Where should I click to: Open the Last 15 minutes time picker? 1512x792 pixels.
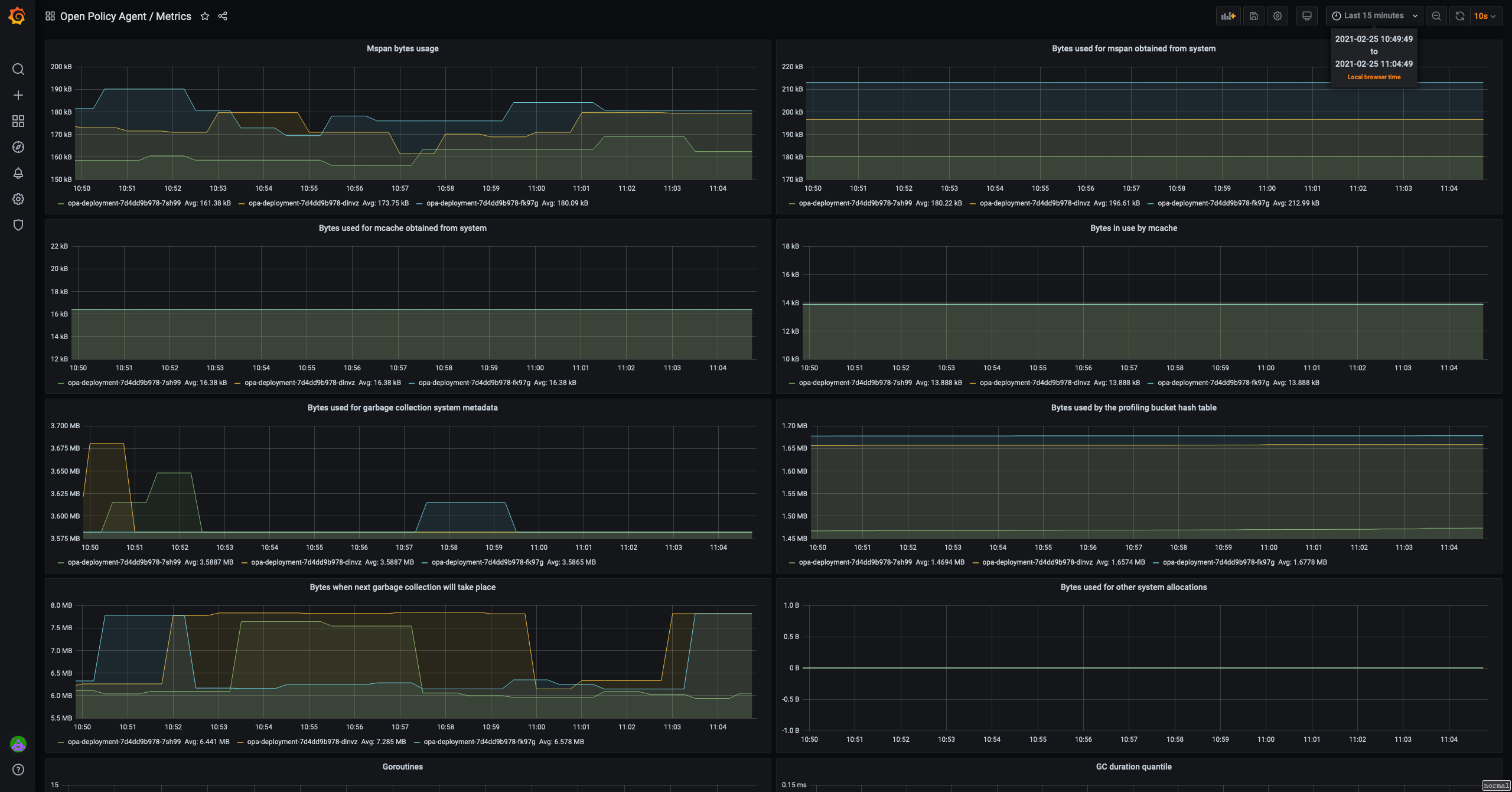click(1374, 16)
